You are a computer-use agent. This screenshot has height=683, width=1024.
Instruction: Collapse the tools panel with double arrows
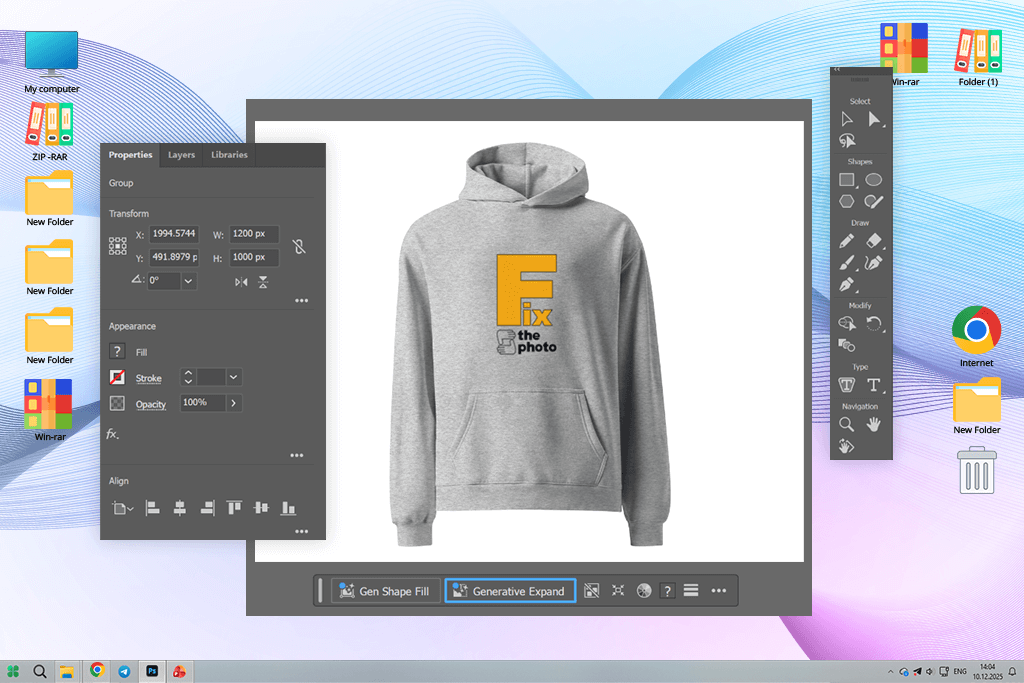pyautogui.click(x=837, y=69)
